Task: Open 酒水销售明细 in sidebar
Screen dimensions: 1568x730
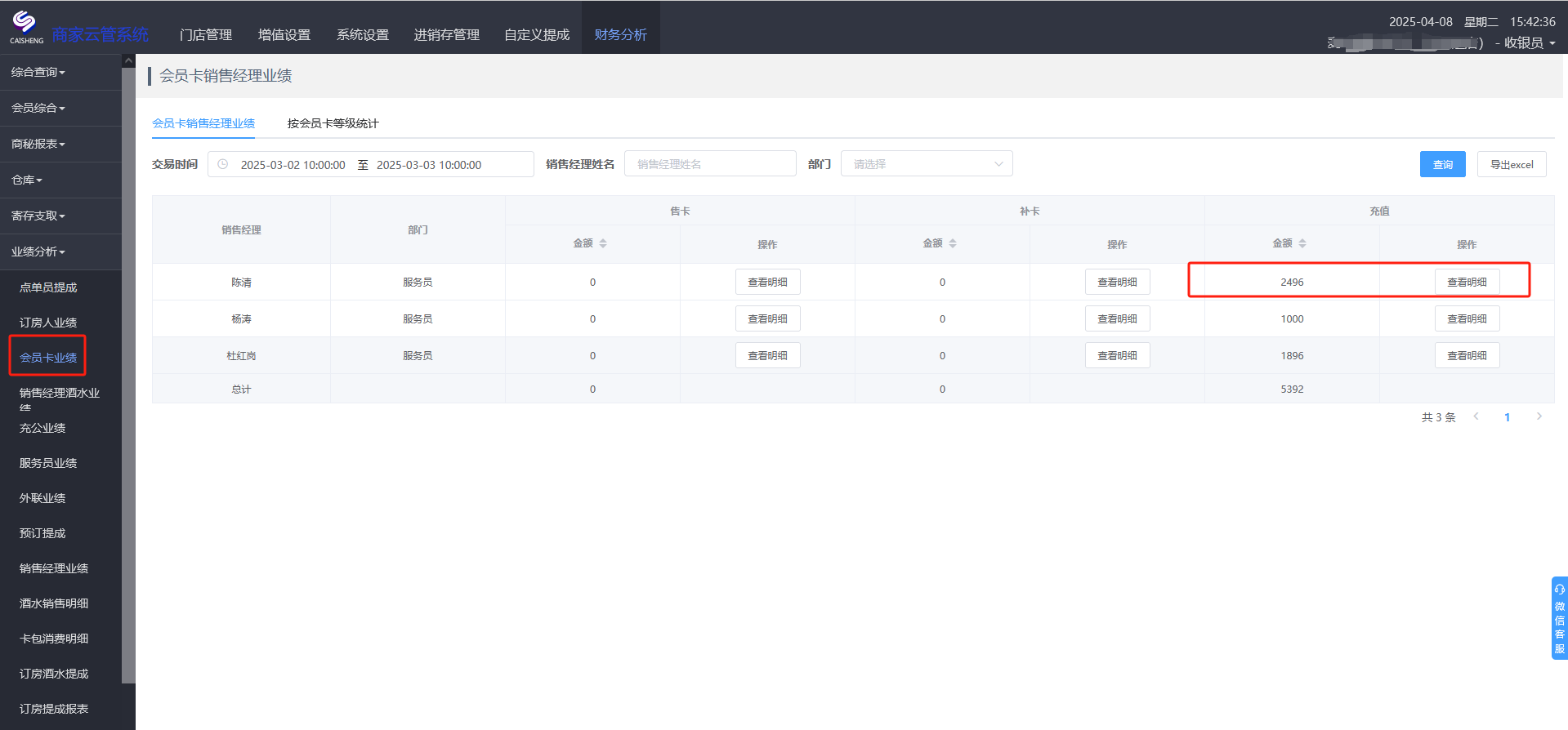Action: click(54, 603)
